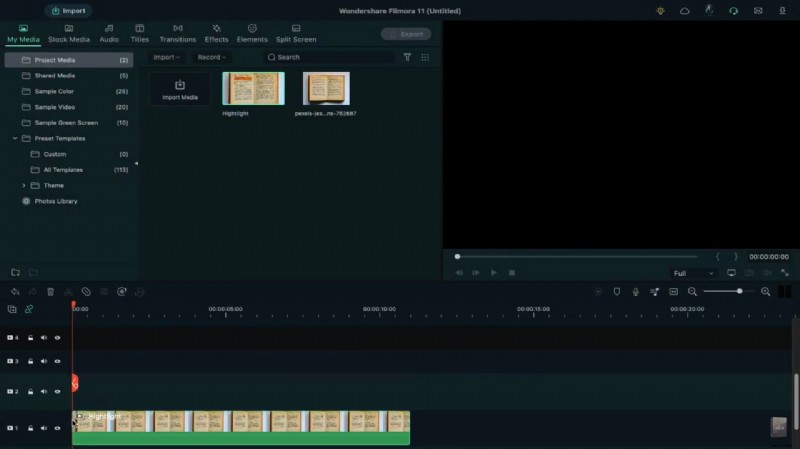Select Sample Color in the media sidebar
800x449 pixels.
(x=54, y=91)
